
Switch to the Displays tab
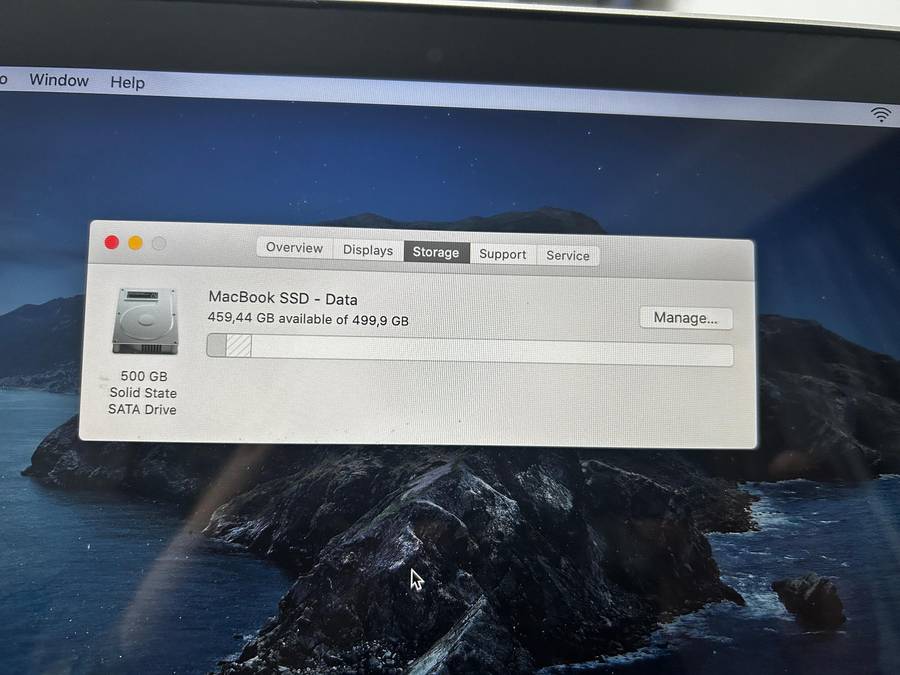click(x=368, y=250)
